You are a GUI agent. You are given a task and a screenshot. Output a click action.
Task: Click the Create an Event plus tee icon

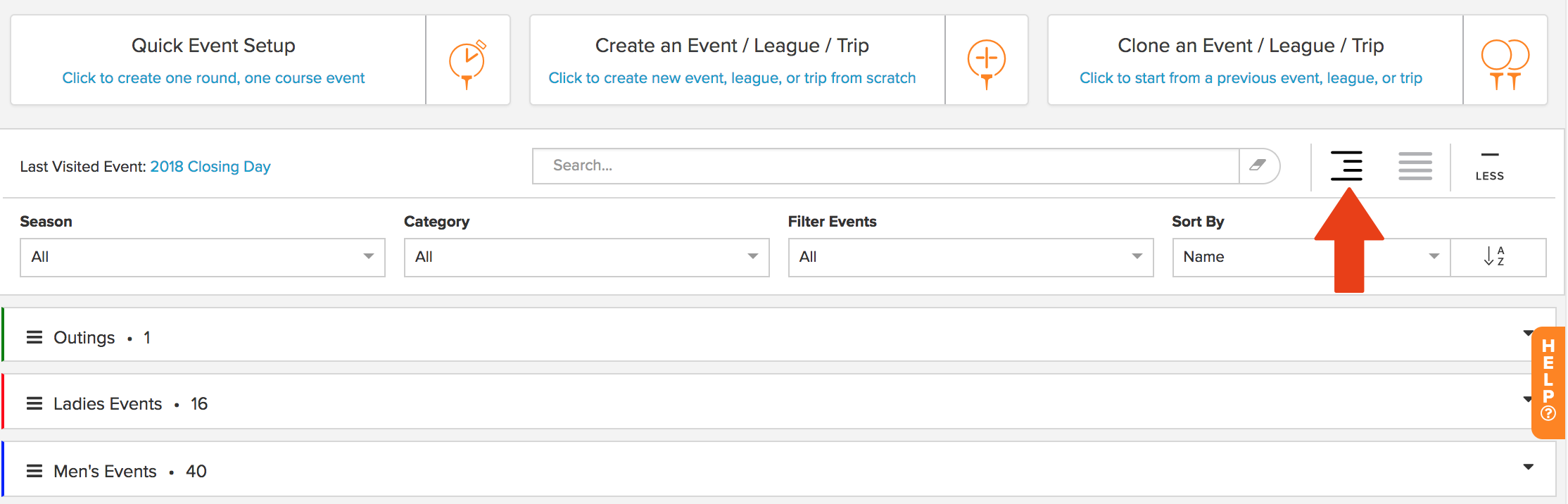[987, 63]
